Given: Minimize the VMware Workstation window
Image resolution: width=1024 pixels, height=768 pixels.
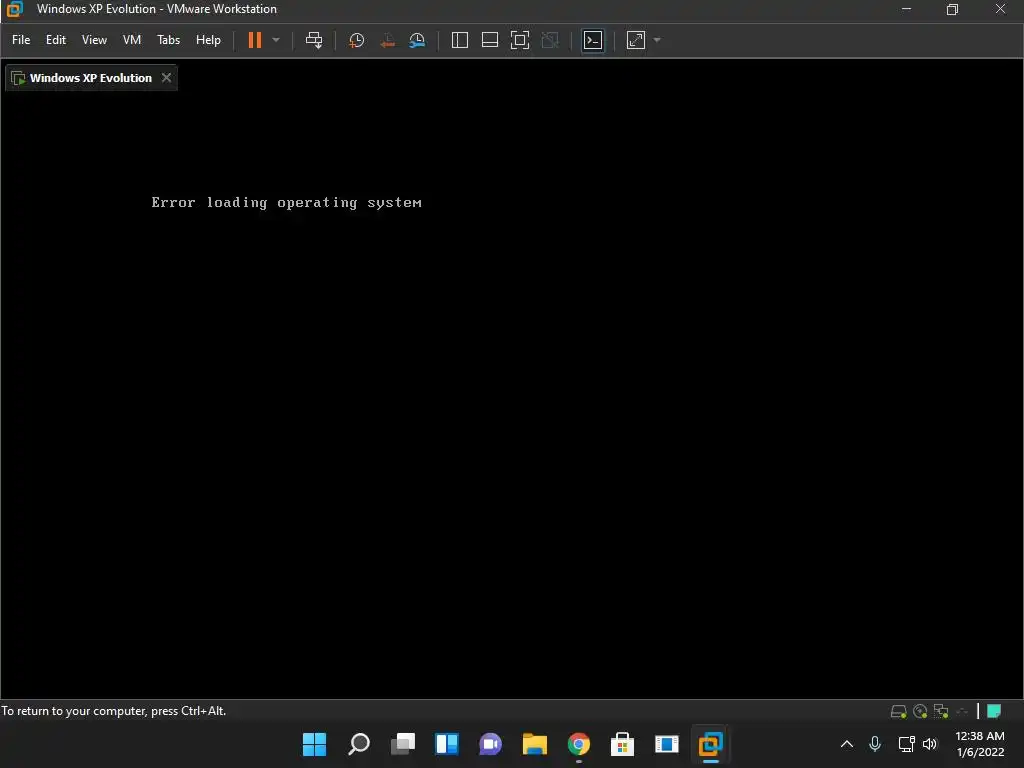Looking at the screenshot, I should [x=906, y=9].
